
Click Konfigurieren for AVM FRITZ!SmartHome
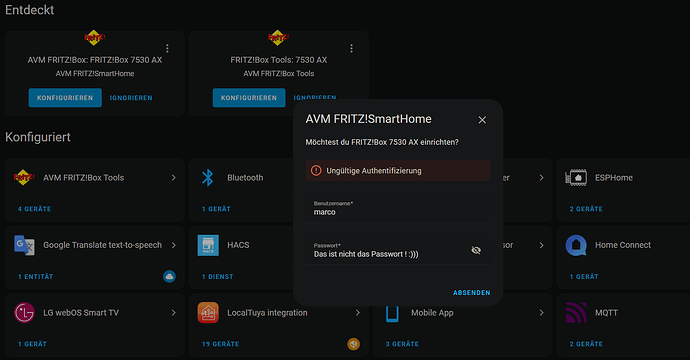(65, 98)
